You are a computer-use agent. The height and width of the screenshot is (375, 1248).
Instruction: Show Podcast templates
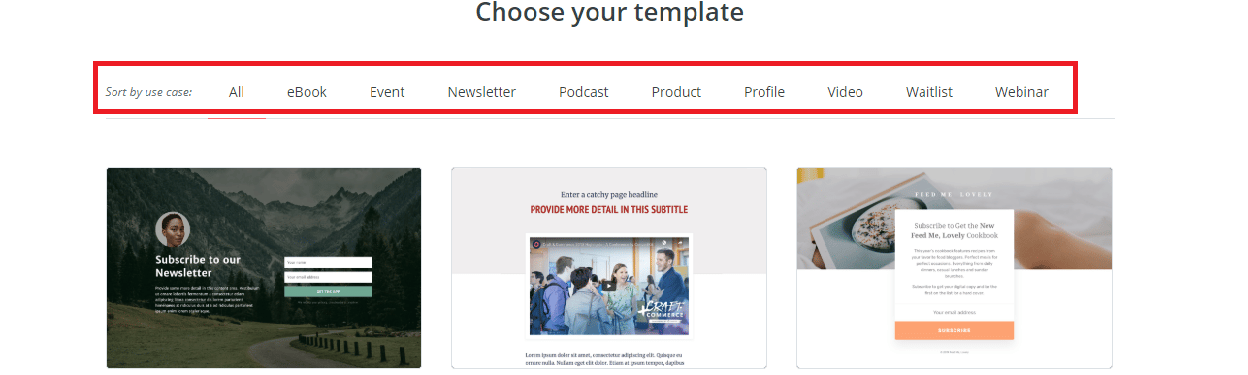click(584, 92)
